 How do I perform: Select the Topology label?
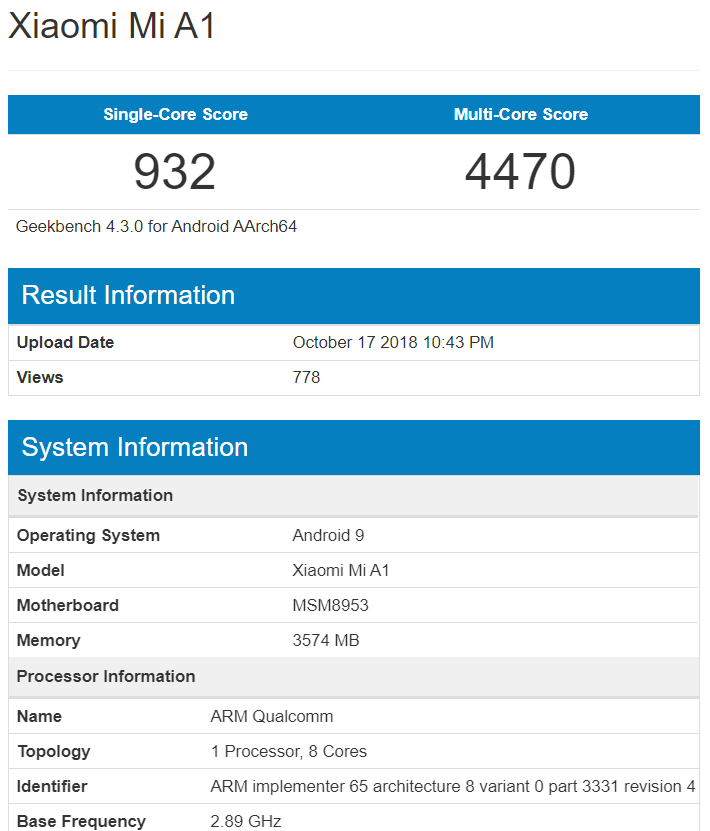point(54,752)
